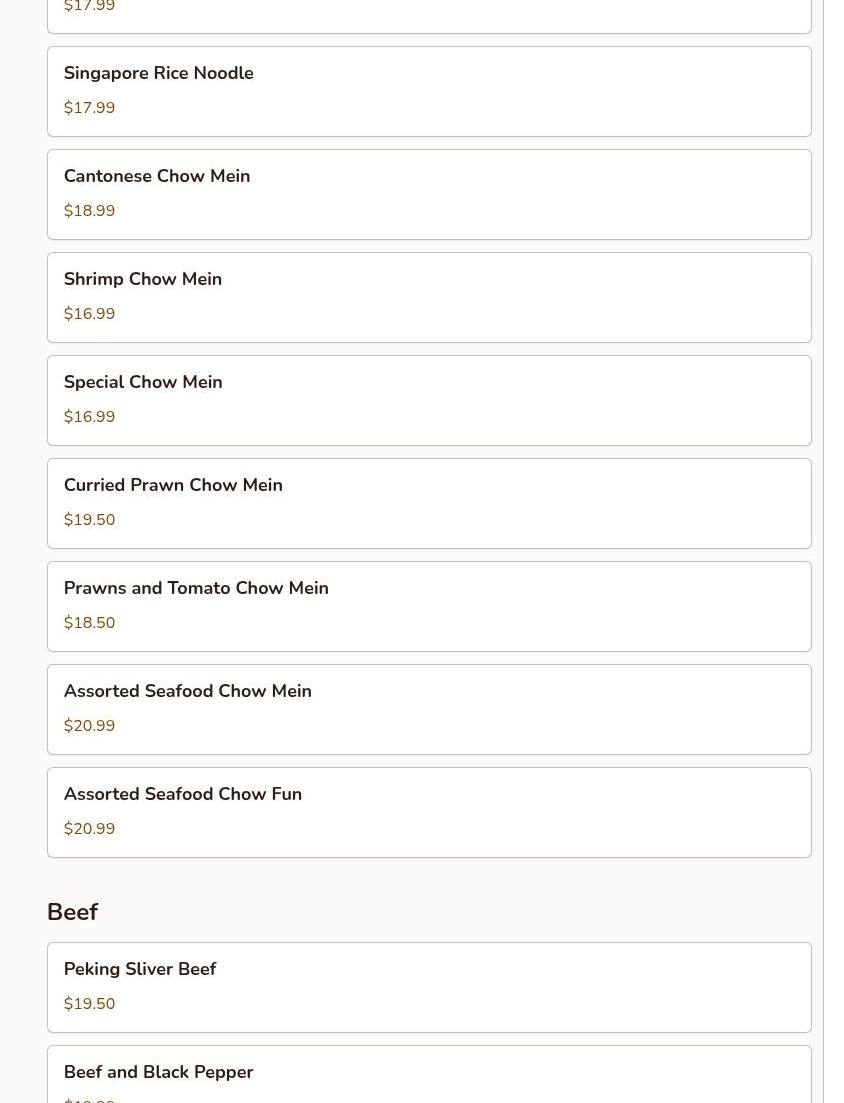Click the $19.50 price under Curried Prawn Chow Mein
Screen dimensions: 844x1103
tap(89, 520)
